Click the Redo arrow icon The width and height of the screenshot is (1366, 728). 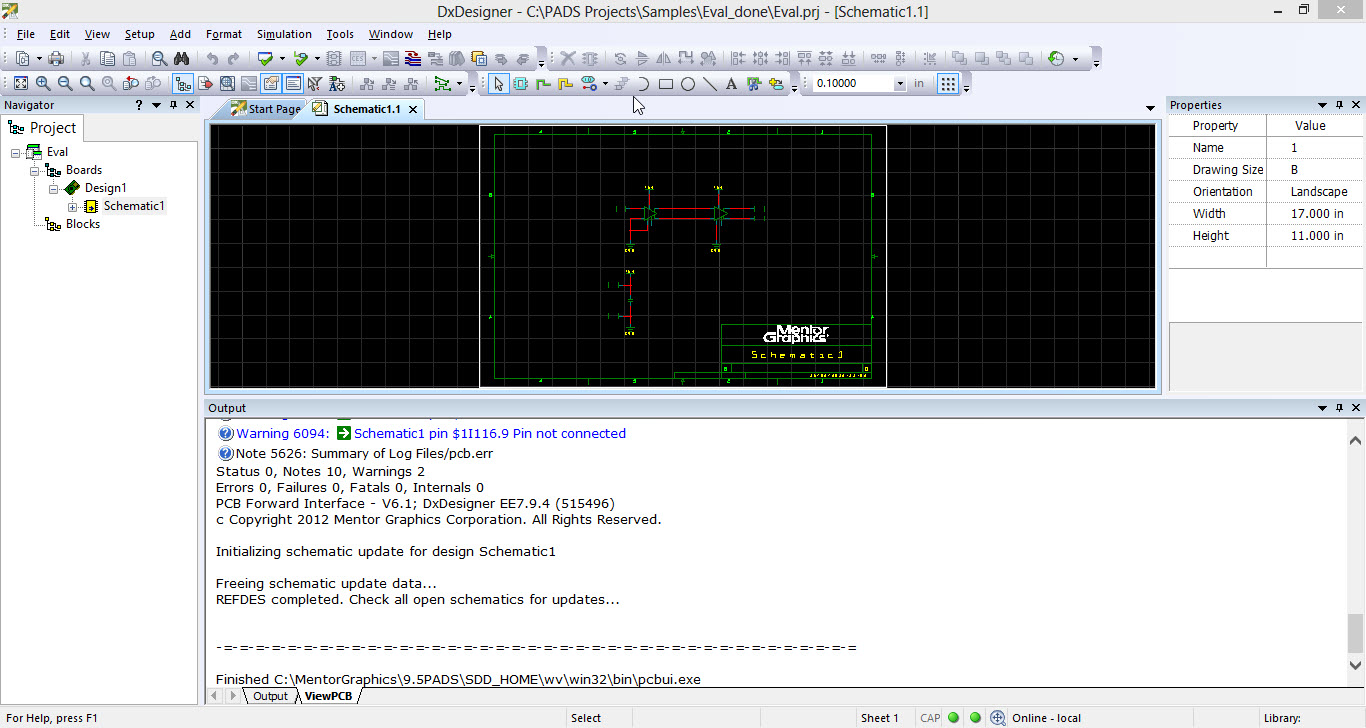tap(233, 59)
